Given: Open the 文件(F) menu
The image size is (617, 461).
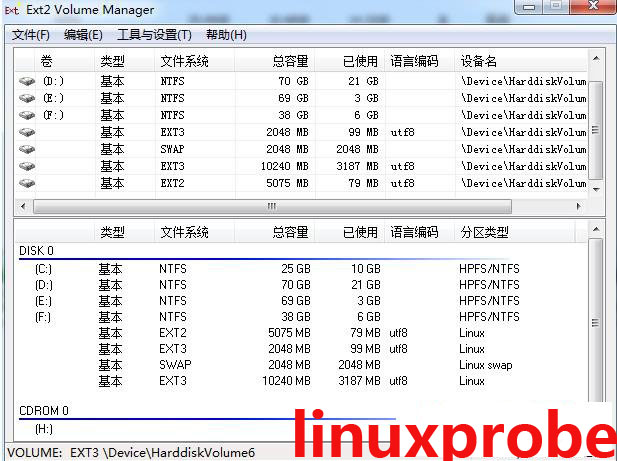Looking at the screenshot, I should coord(31,35).
